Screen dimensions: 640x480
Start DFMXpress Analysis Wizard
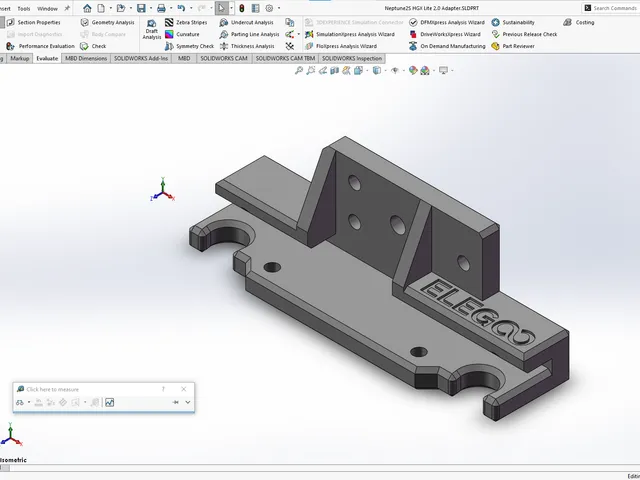tap(447, 22)
